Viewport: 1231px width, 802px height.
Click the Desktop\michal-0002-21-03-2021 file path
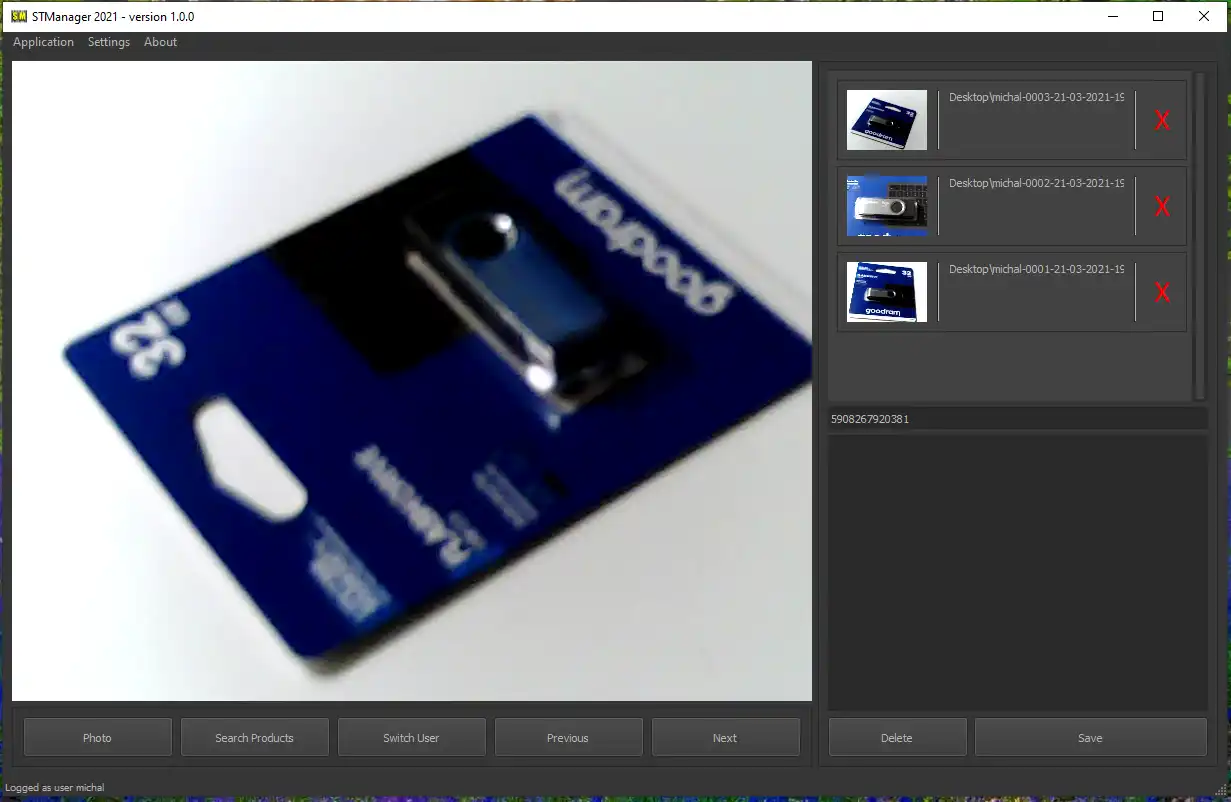pos(1036,184)
